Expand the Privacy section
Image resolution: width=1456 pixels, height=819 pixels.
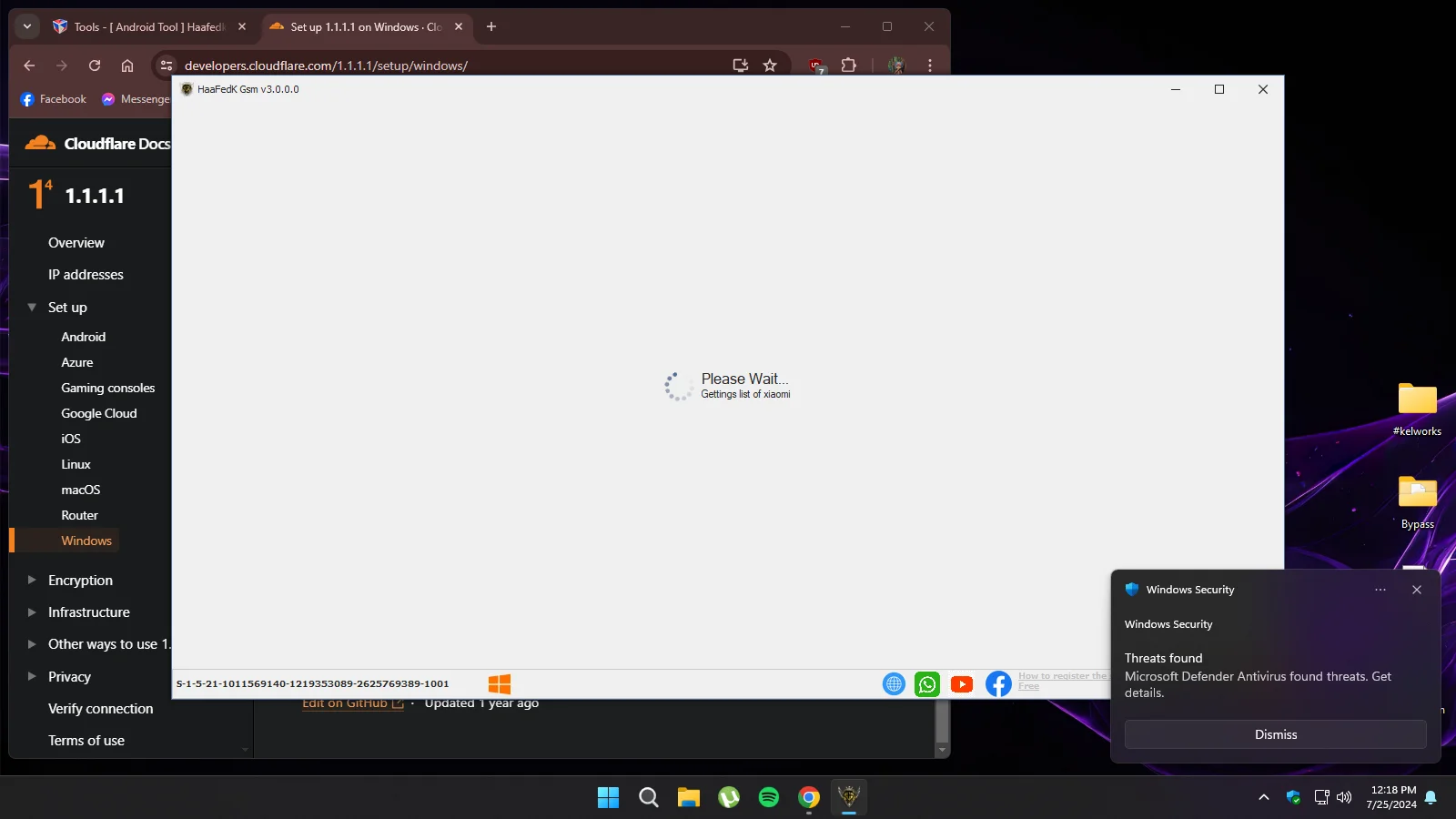coord(32,676)
